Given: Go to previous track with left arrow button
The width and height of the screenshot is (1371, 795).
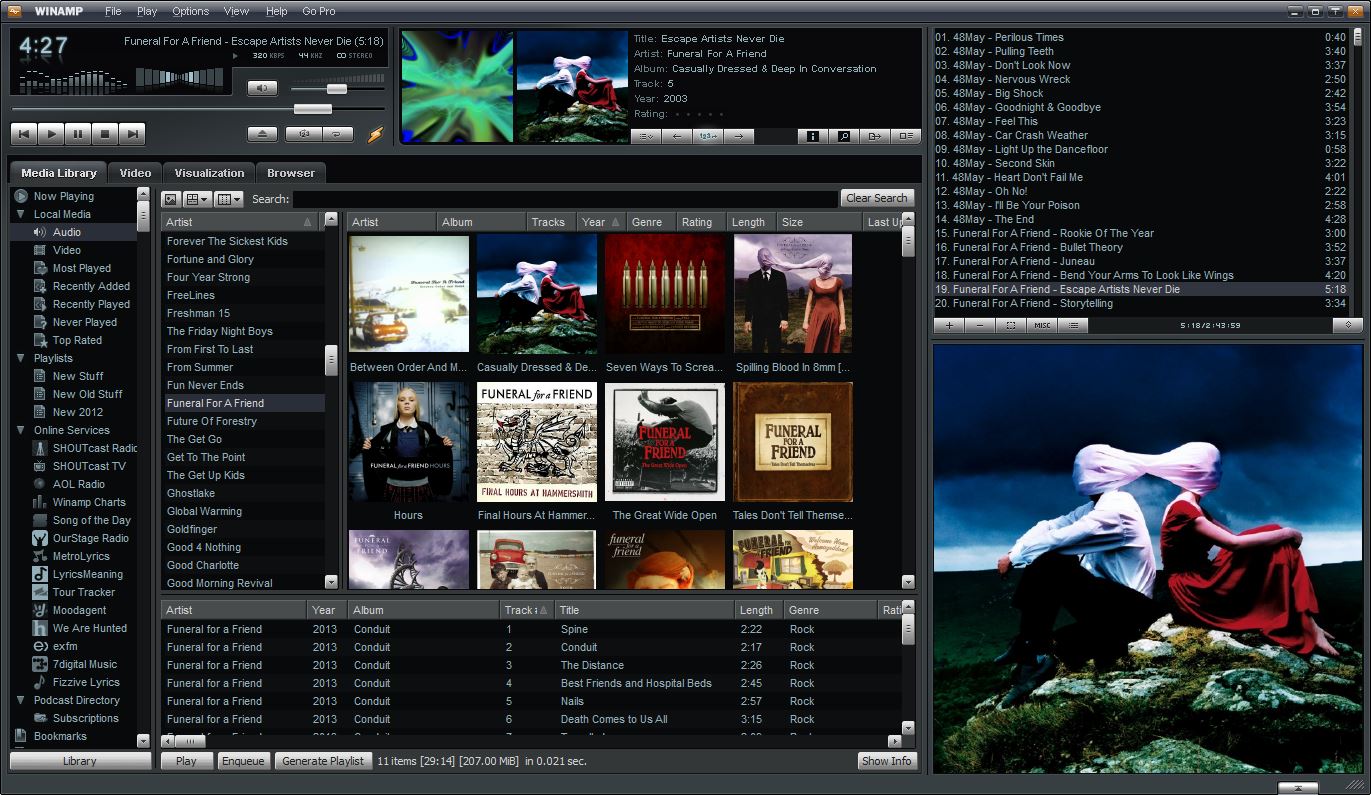Looking at the screenshot, I should pos(677,136).
